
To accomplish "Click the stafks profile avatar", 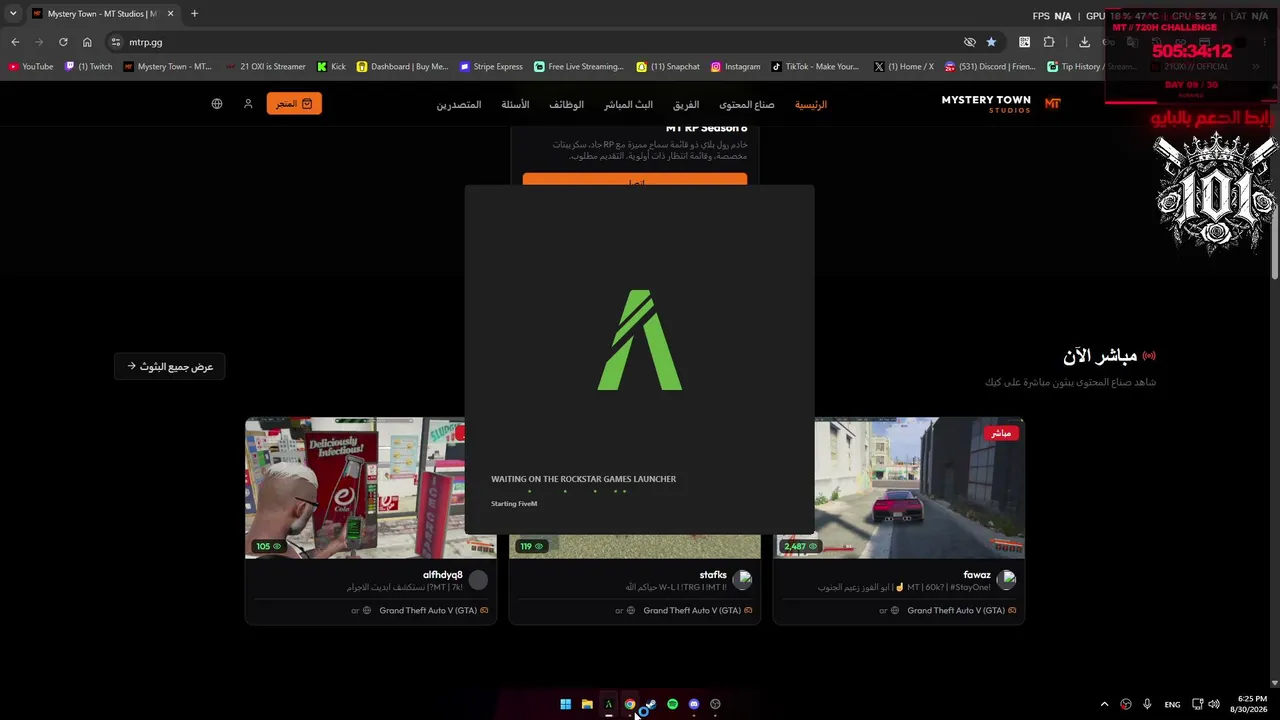I will click(x=742, y=580).
